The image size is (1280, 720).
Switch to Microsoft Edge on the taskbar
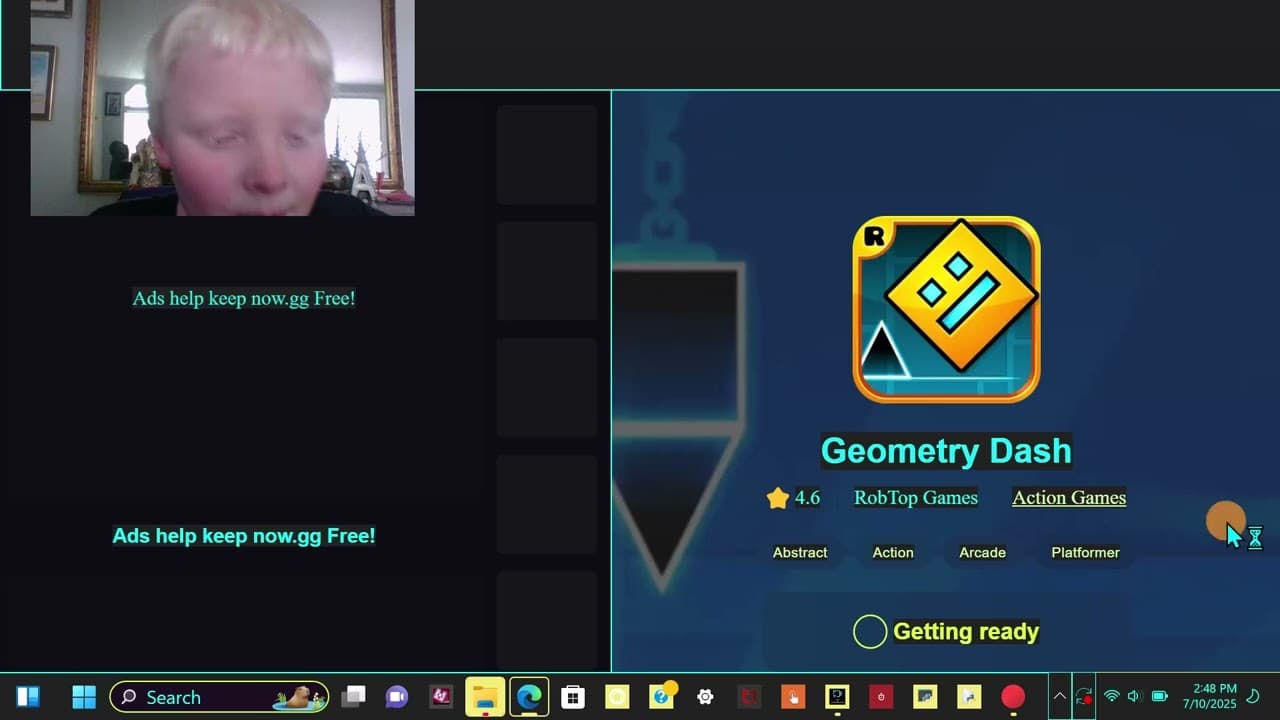click(529, 697)
